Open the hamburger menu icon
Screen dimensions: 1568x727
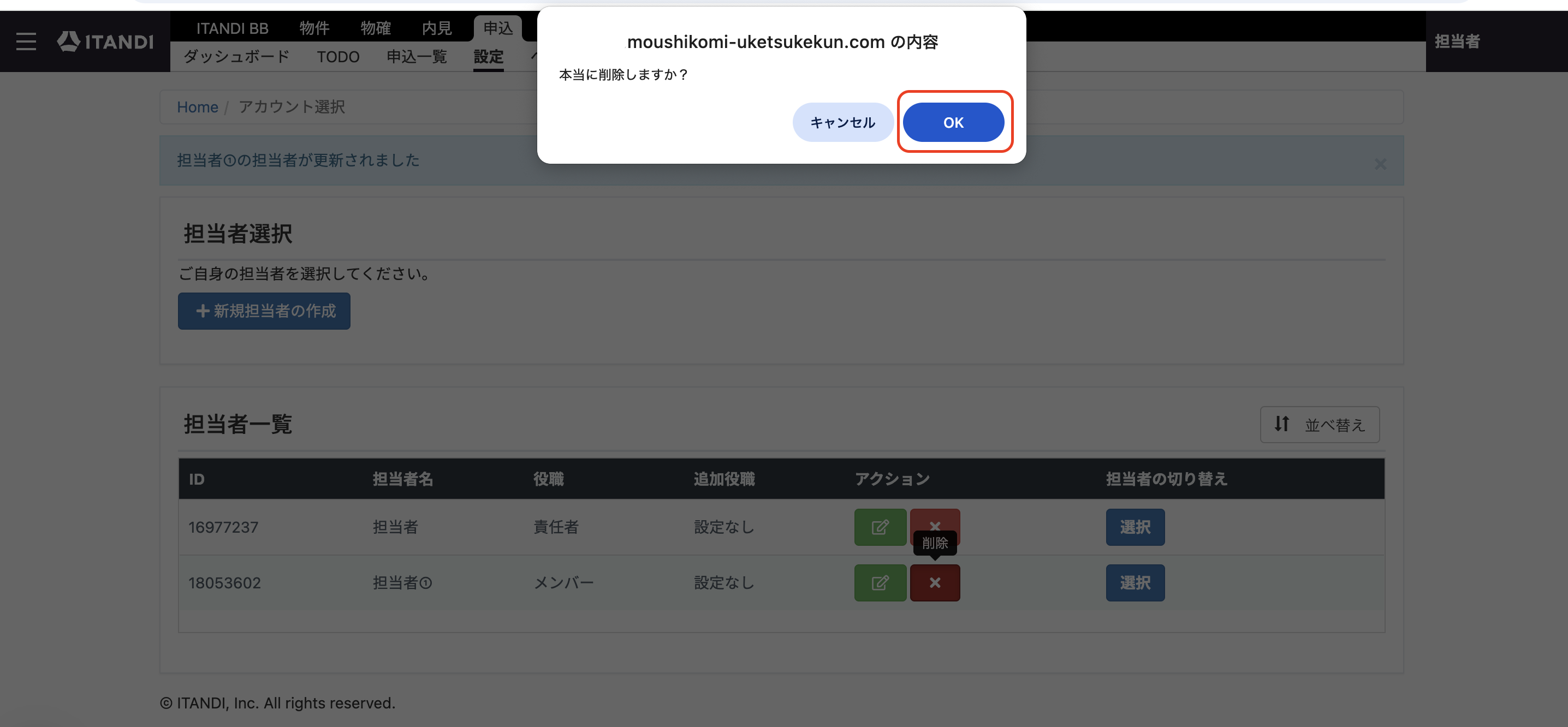[26, 41]
